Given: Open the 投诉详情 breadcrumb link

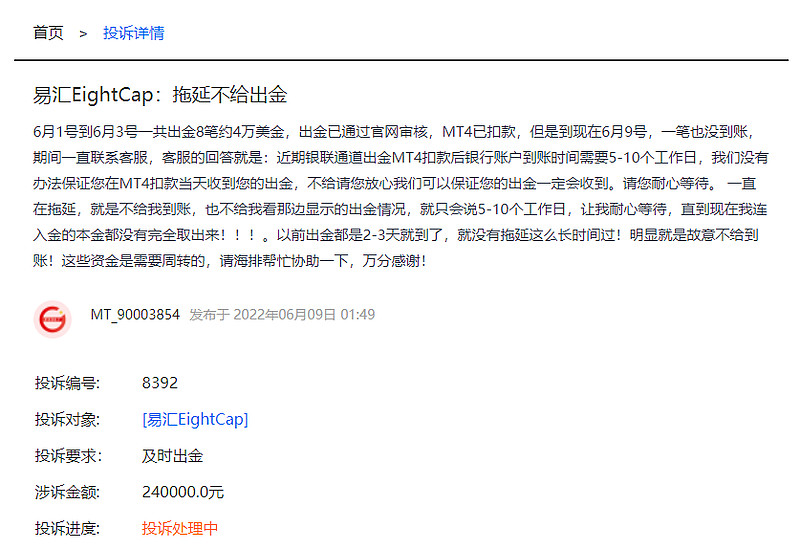Looking at the screenshot, I should (x=133, y=33).
